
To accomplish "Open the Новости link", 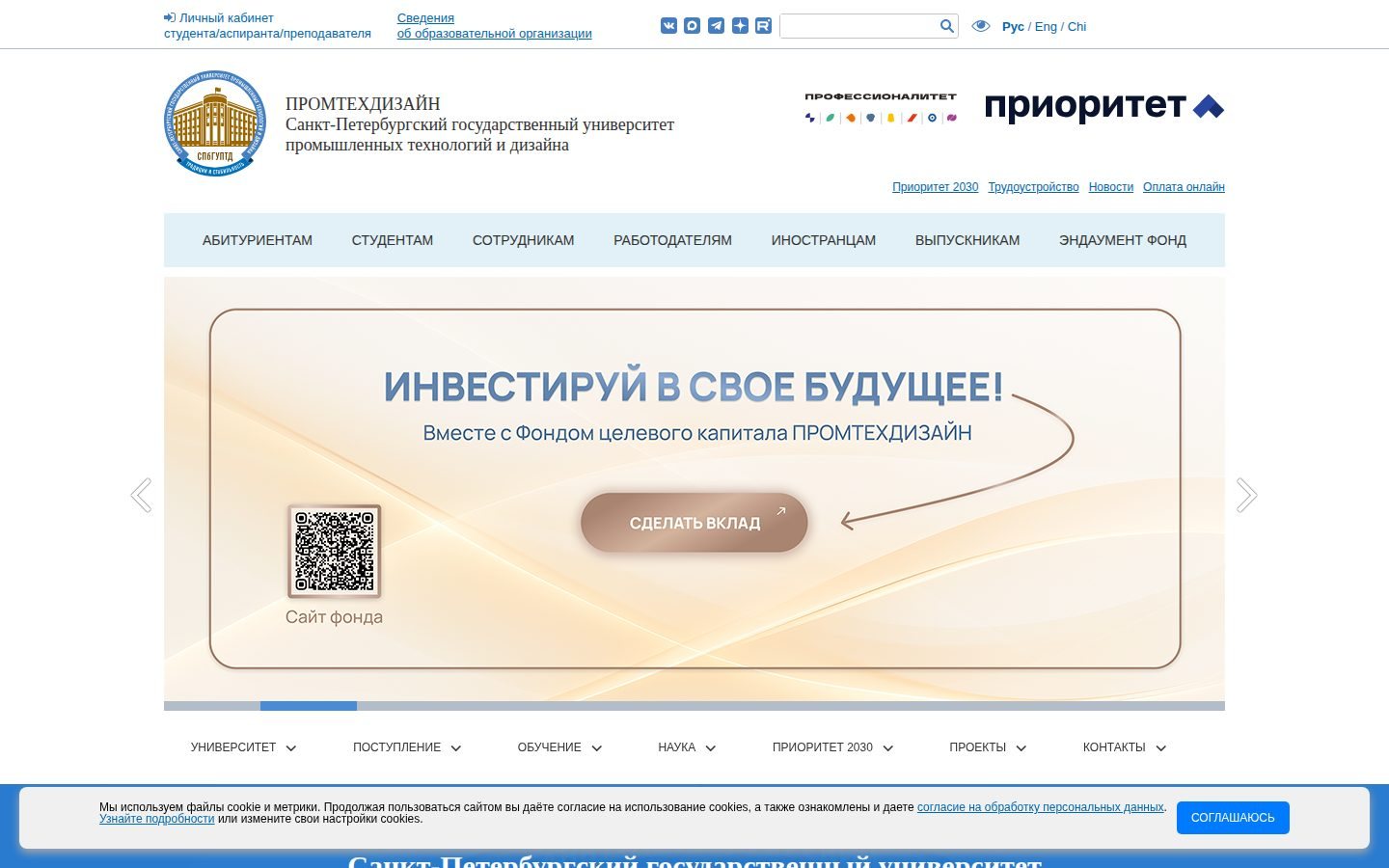I will click(1110, 187).
